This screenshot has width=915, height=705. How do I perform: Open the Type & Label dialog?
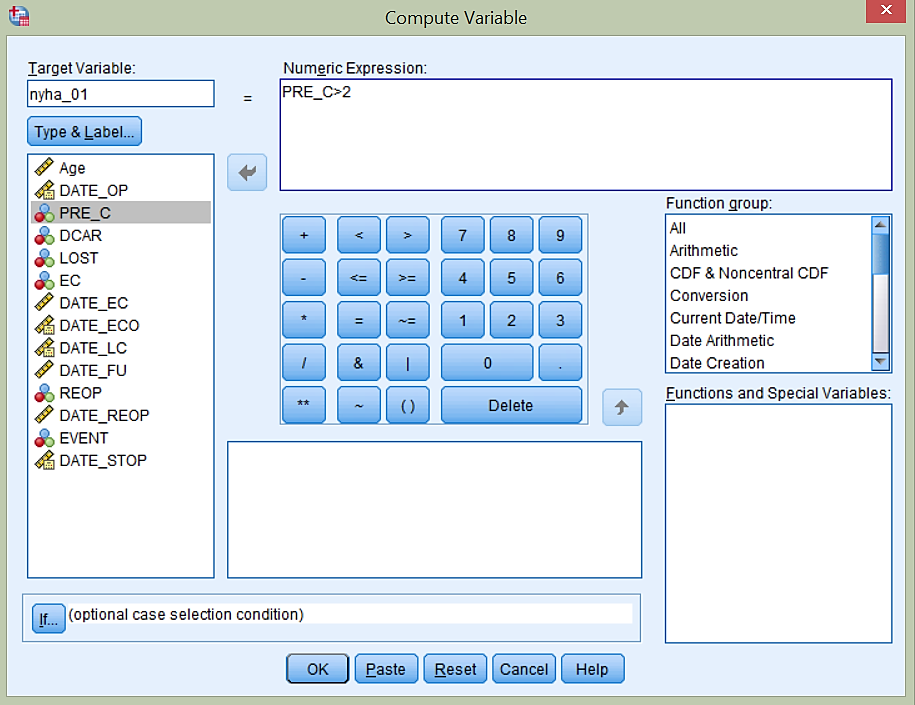pos(85,132)
